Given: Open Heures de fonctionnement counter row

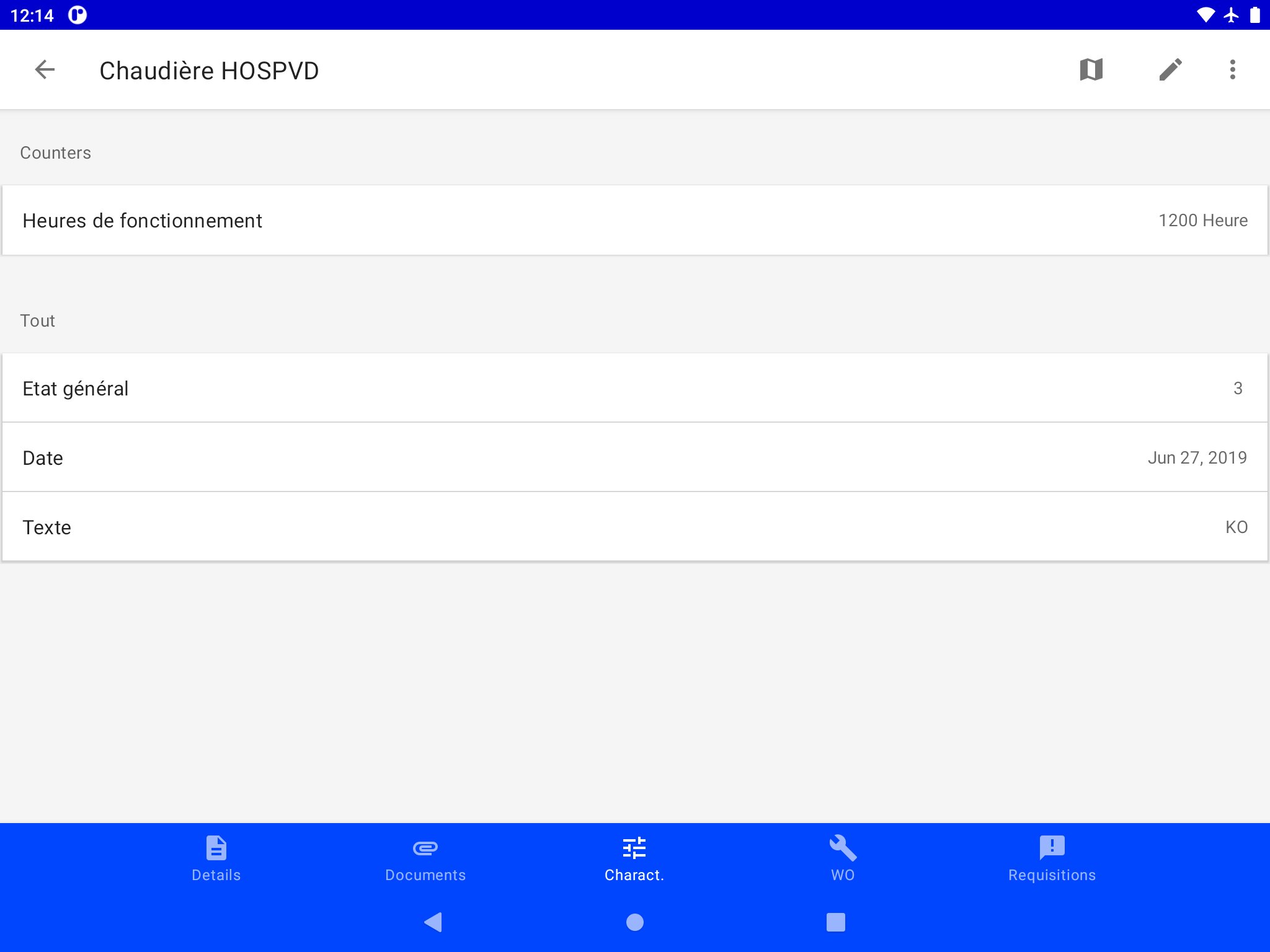Looking at the screenshot, I should 634,221.
